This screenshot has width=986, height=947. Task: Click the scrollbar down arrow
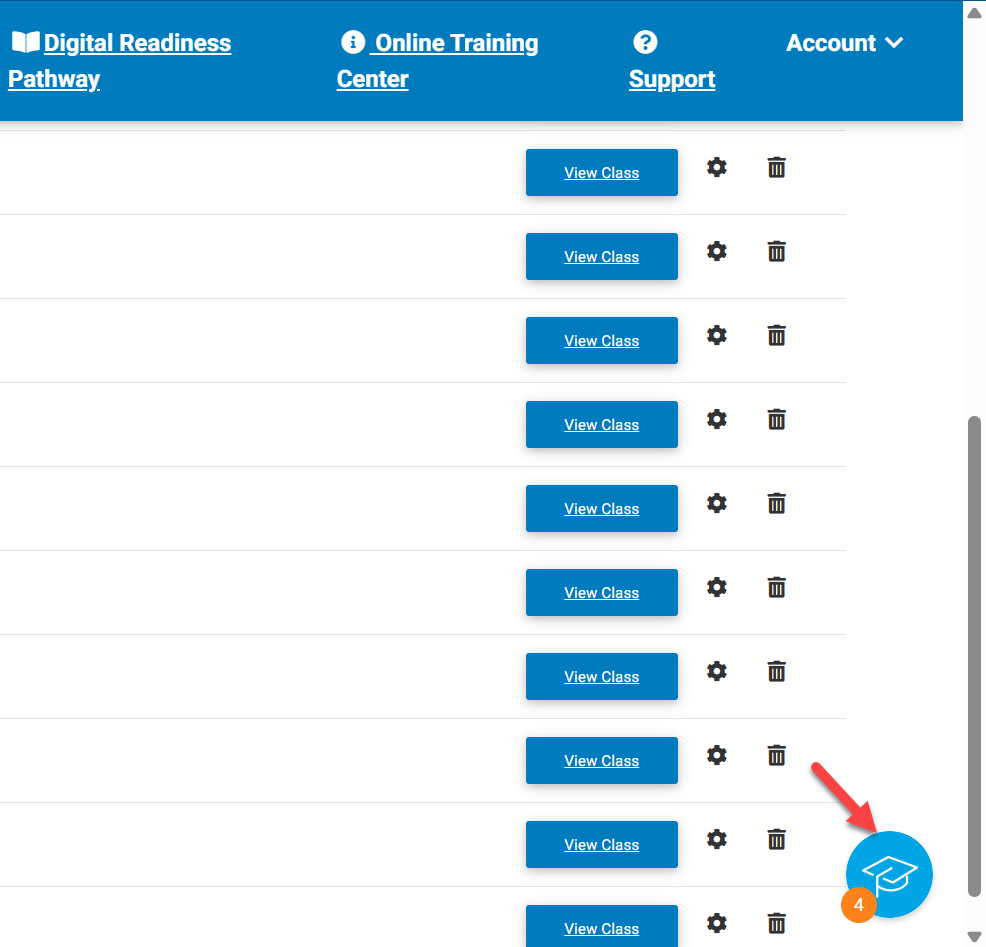click(974, 935)
